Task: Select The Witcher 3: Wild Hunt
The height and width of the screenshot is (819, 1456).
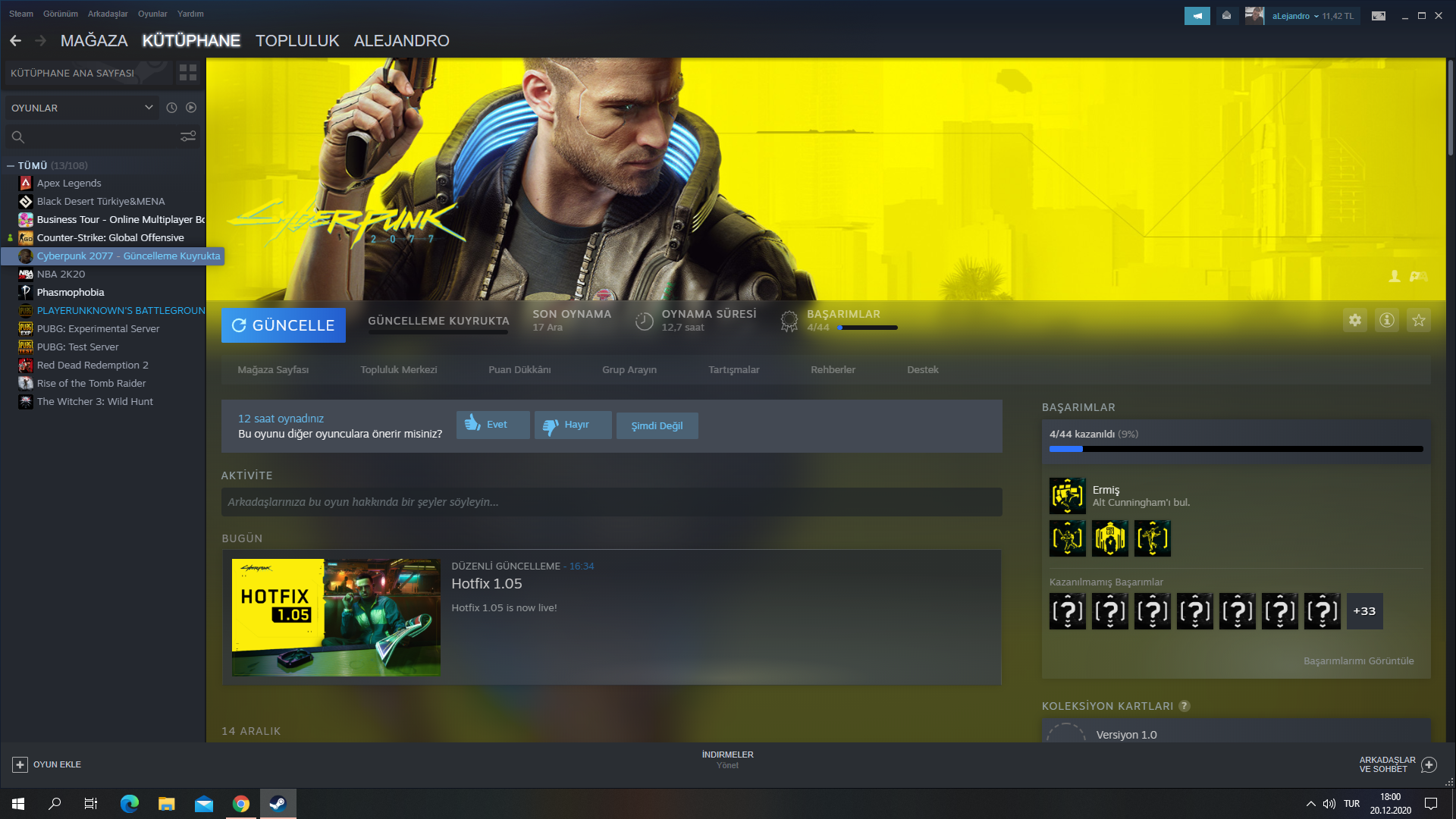Action: tap(95, 401)
